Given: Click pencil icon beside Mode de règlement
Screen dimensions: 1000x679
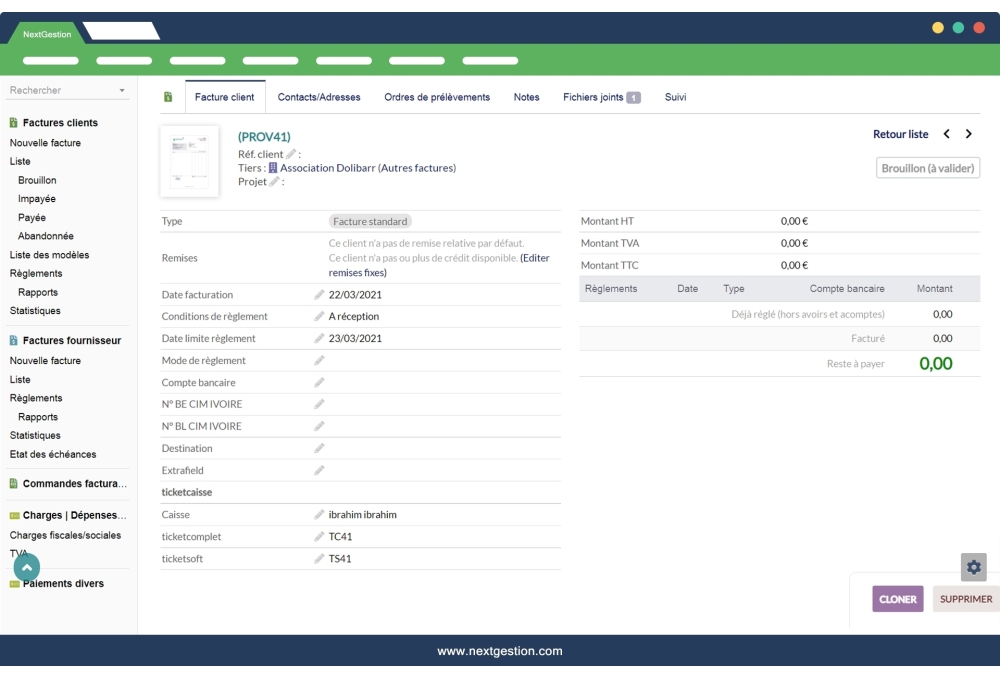Looking at the screenshot, I should [320, 361].
